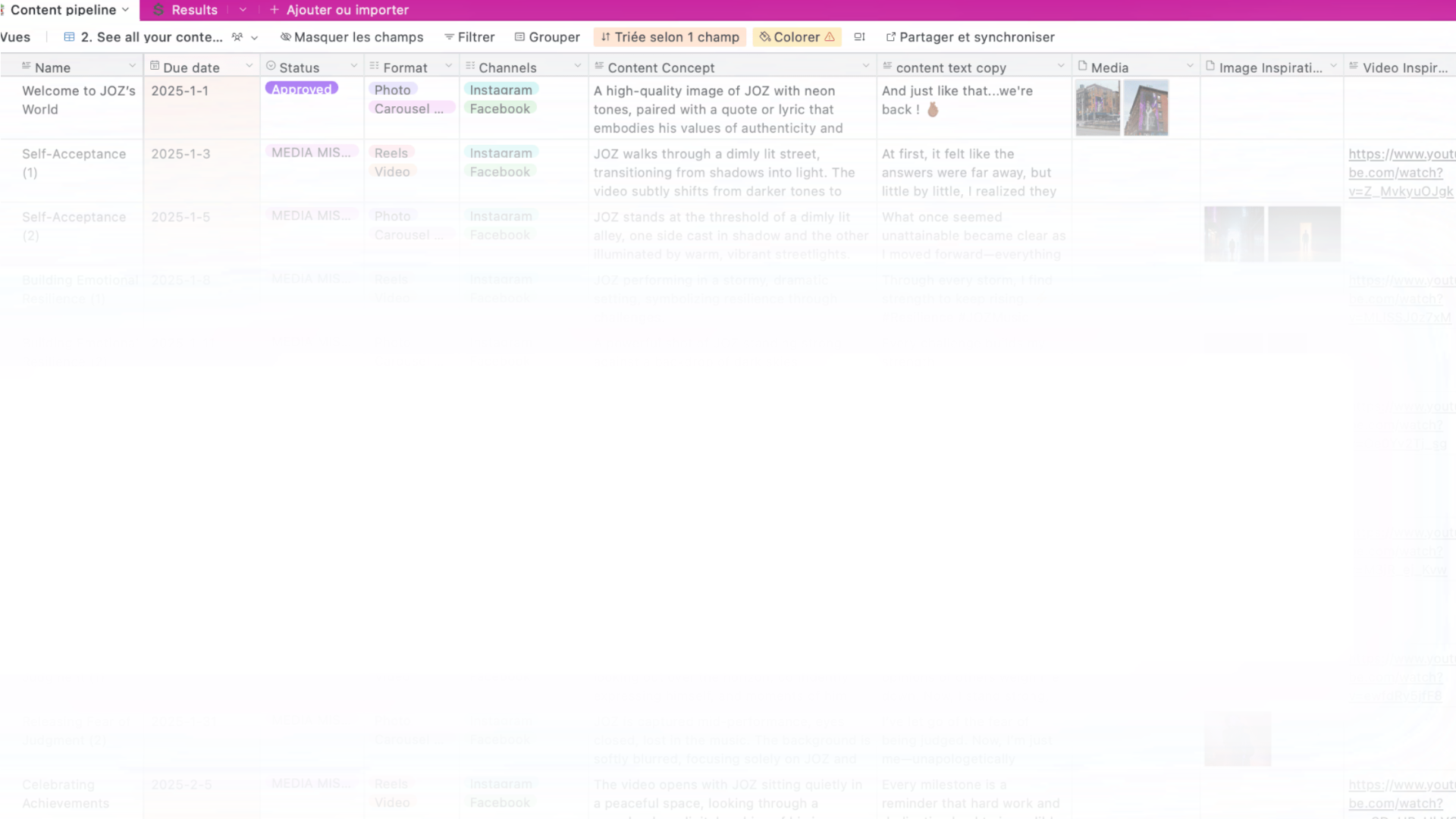Click the collaborators icon beside the view name

237,36
